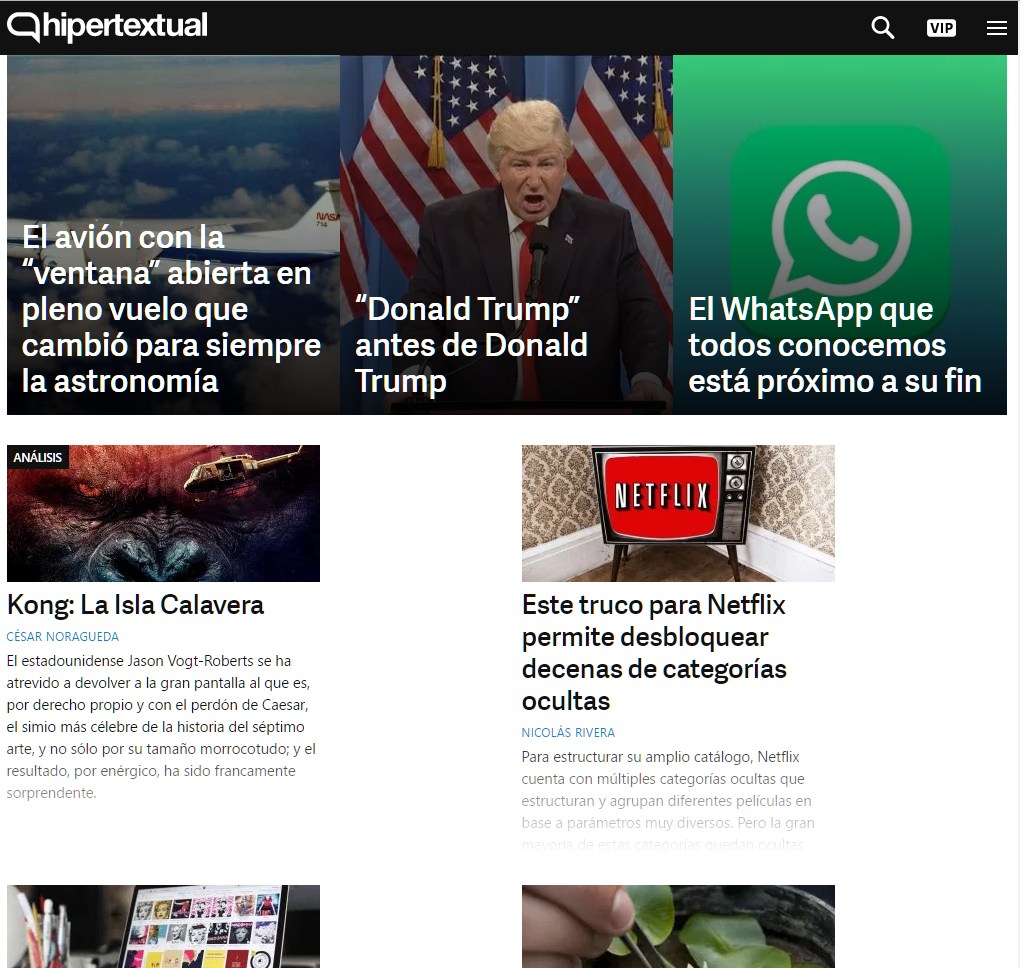Image resolution: width=1020 pixels, height=968 pixels.
Task: Open the Kong: La Isla Calavera headline
Action: [135, 605]
